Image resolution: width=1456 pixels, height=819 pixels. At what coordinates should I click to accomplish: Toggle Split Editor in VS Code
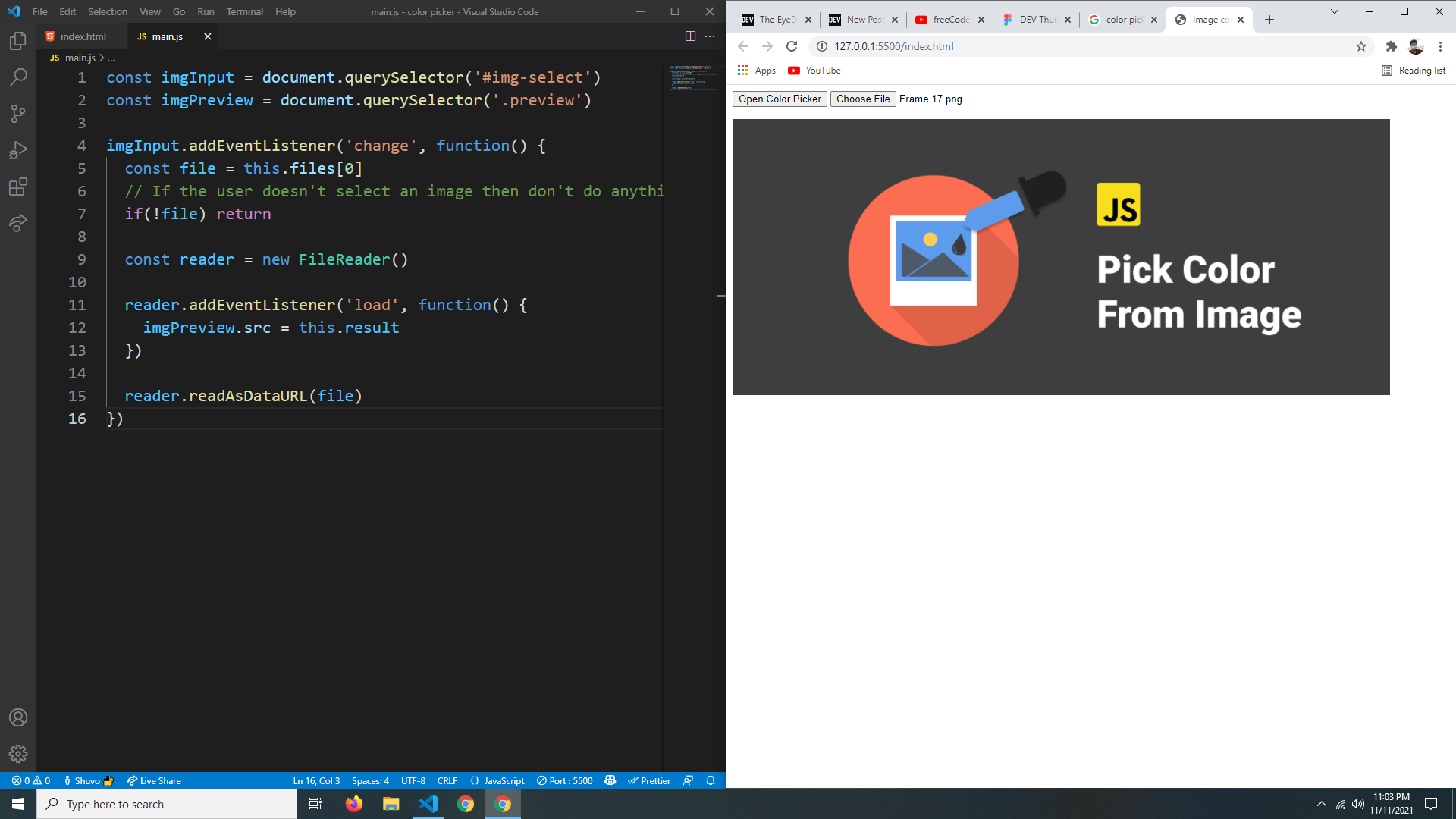pos(691,36)
